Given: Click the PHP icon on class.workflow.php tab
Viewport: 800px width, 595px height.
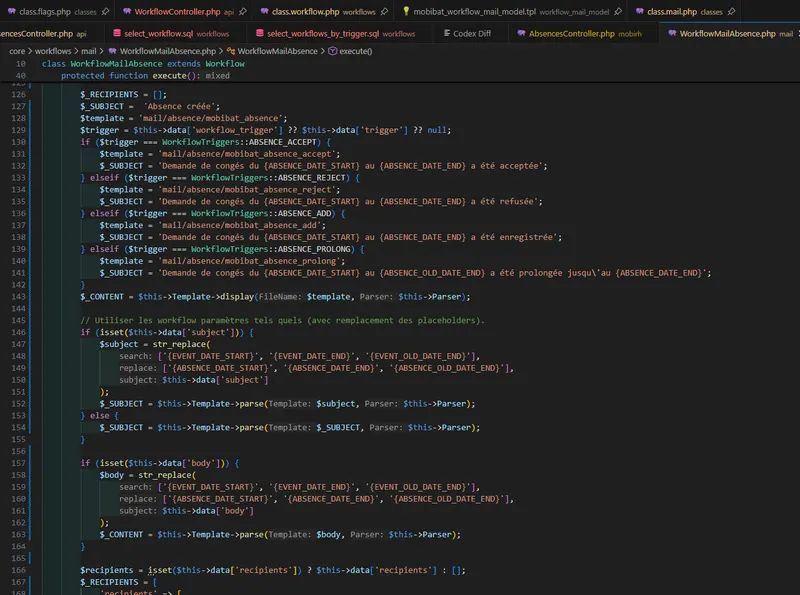Looking at the screenshot, I should (x=264, y=11).
